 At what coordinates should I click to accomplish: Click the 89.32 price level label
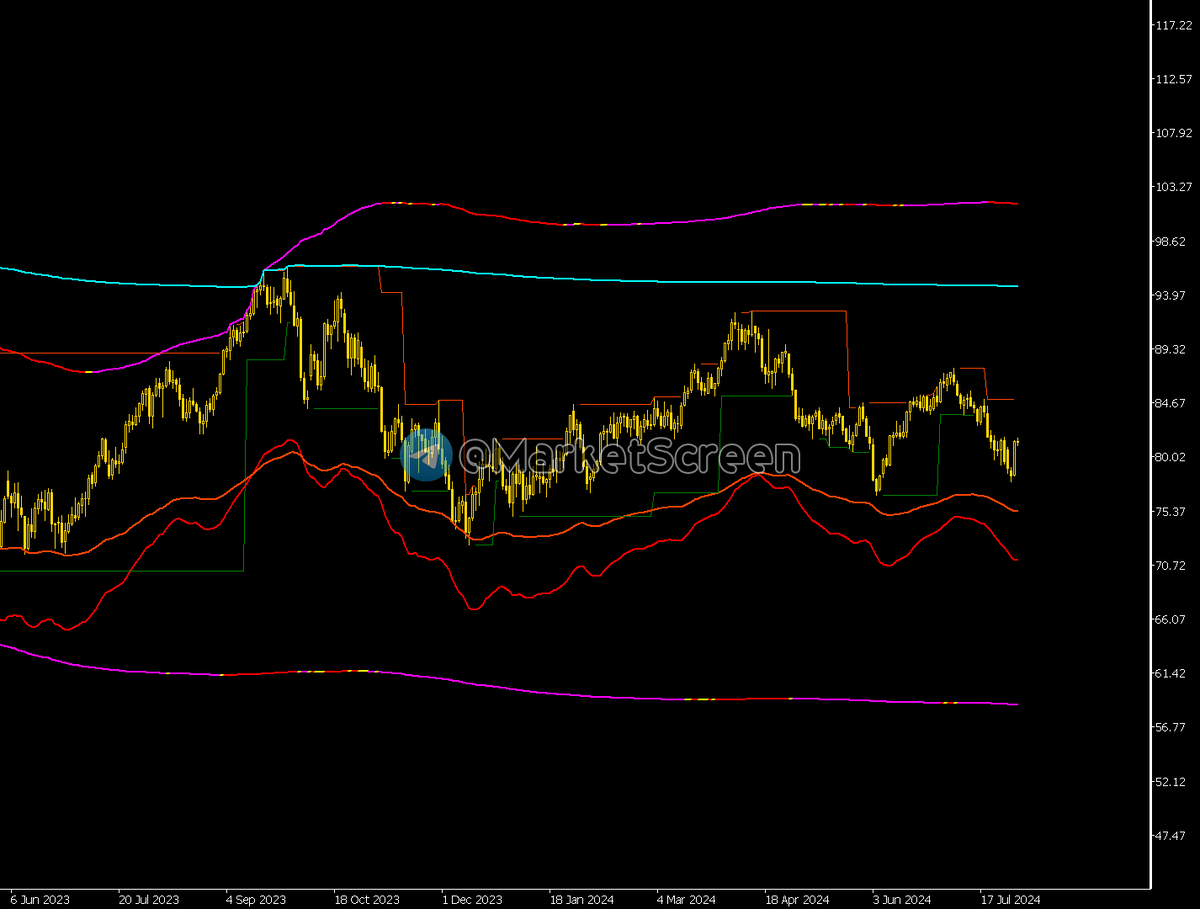(x=1171, y=349)
